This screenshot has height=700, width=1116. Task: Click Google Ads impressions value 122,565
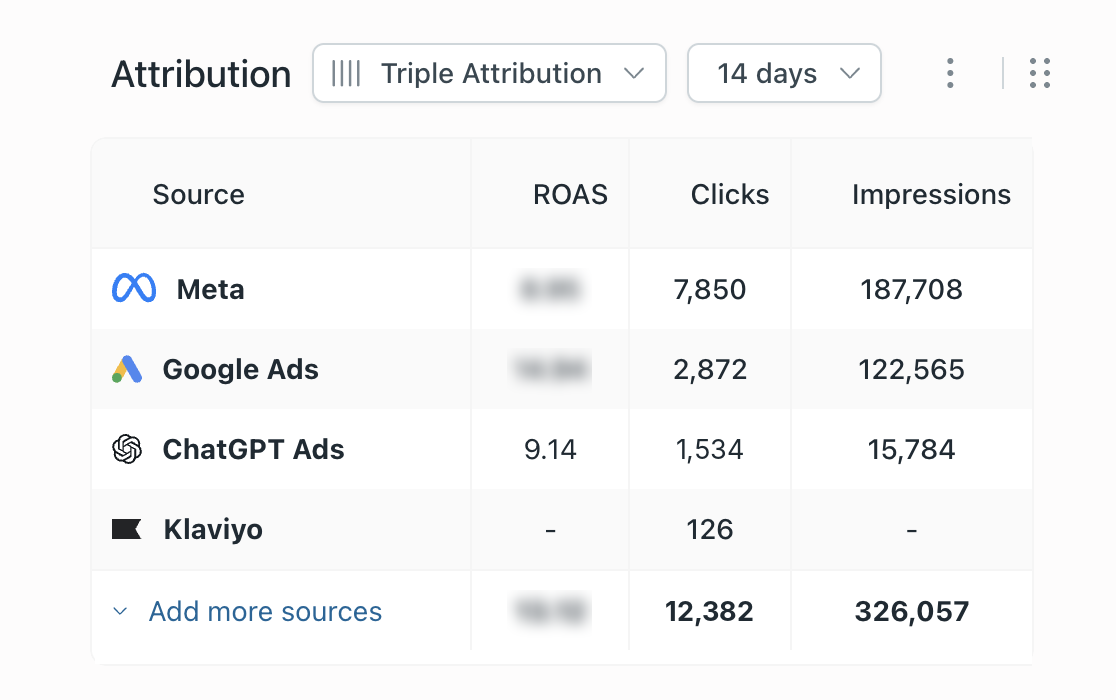tap(912, 369)
